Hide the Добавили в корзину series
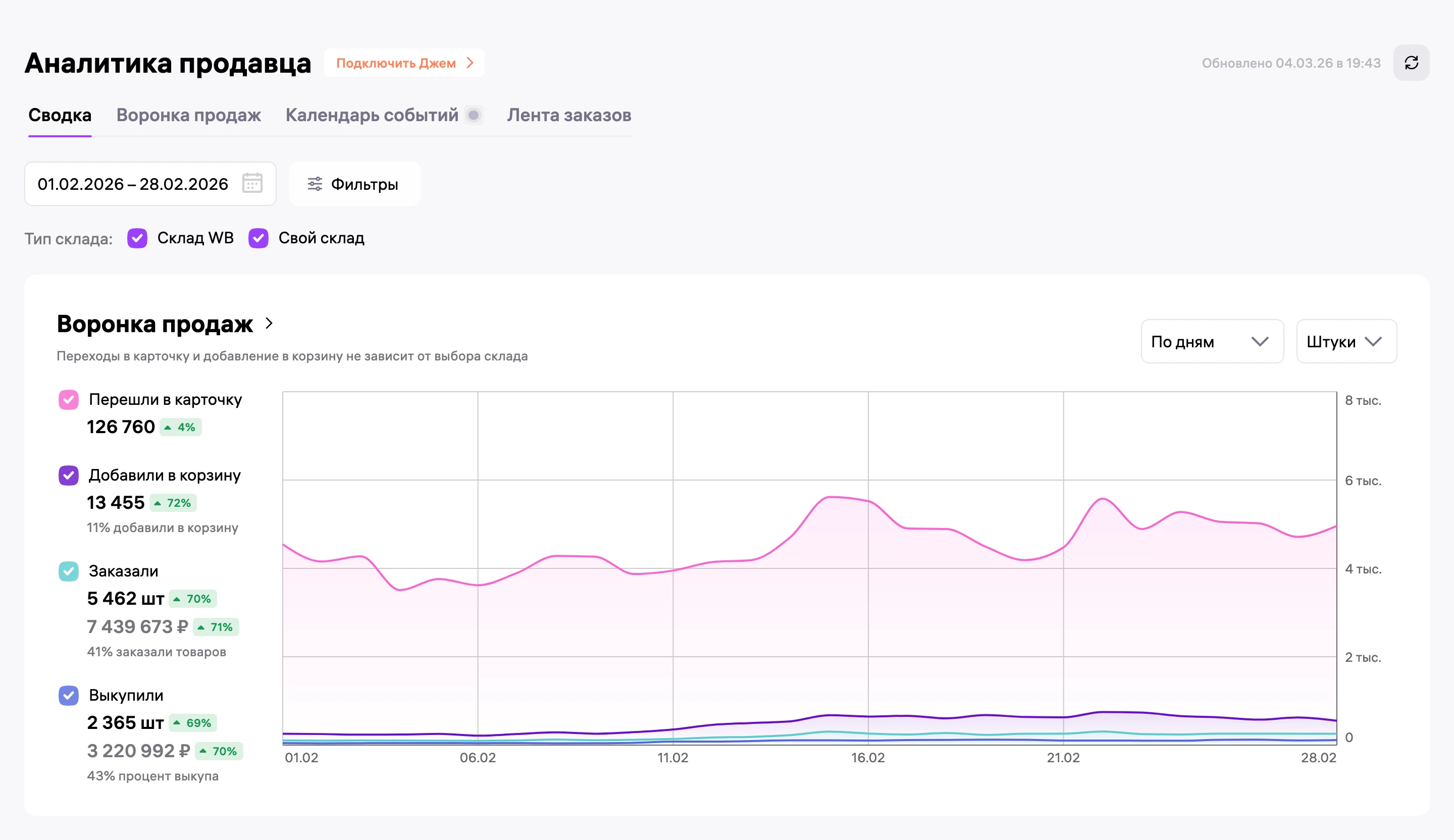 69,476
